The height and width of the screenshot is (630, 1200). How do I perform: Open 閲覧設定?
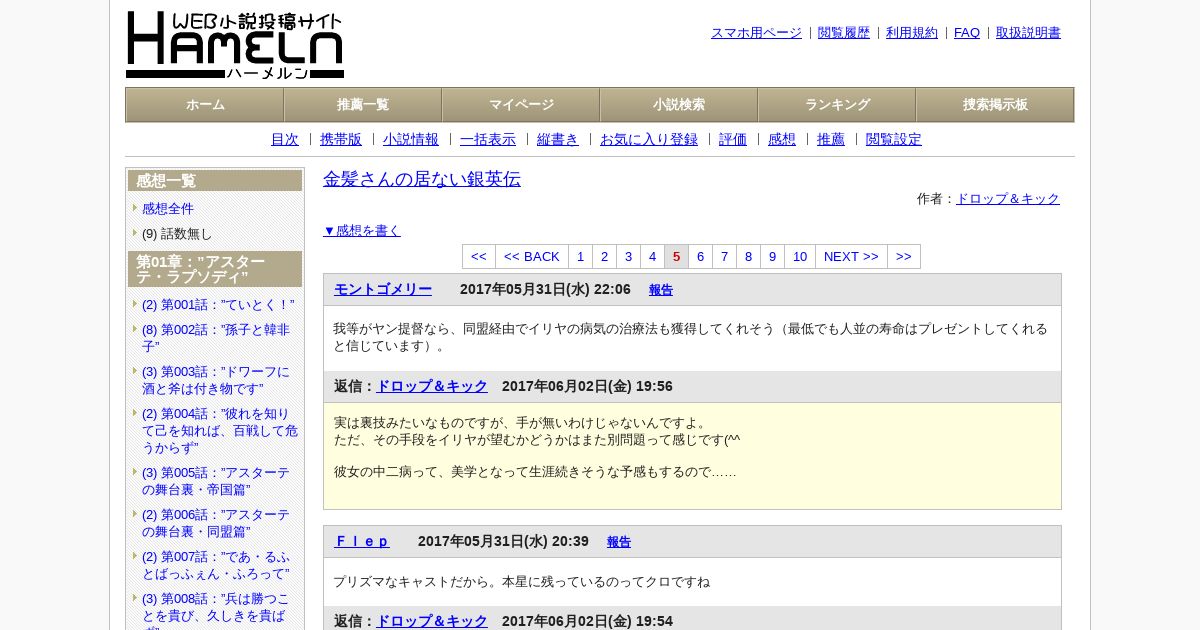click(x=894, y=139)
